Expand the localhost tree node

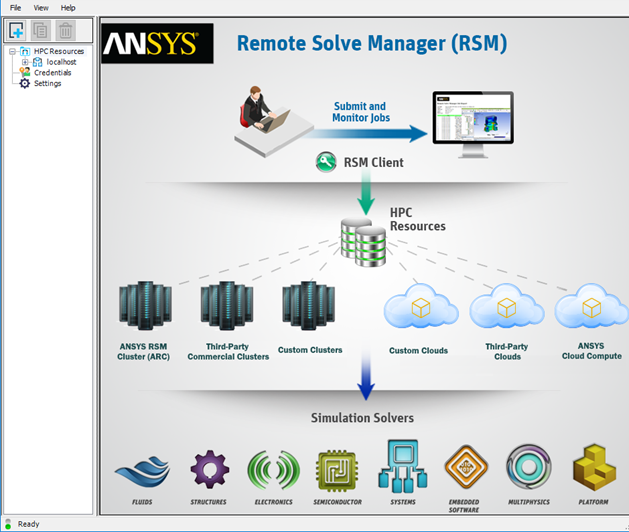click(x=25, y=62)
